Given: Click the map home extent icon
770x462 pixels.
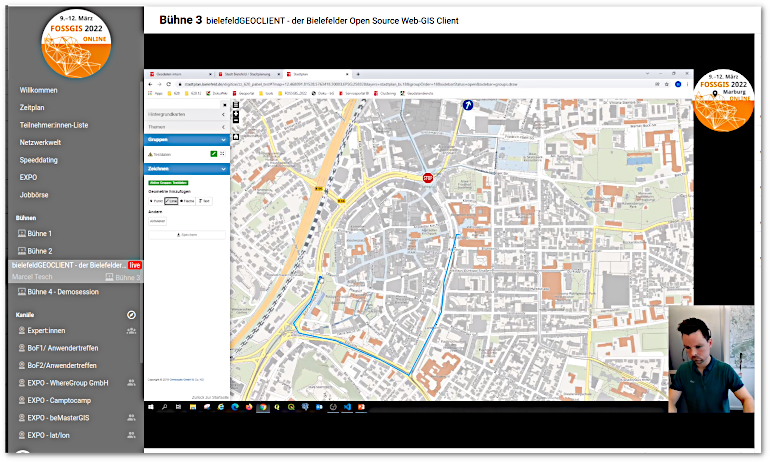Looking at the screenshot, I should [x=236, y=137].
